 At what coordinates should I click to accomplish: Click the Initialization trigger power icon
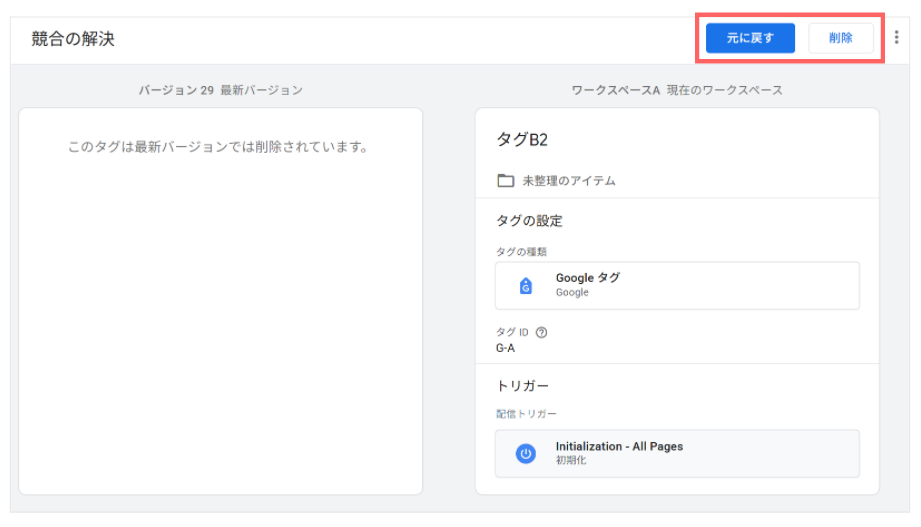point(526,454)
